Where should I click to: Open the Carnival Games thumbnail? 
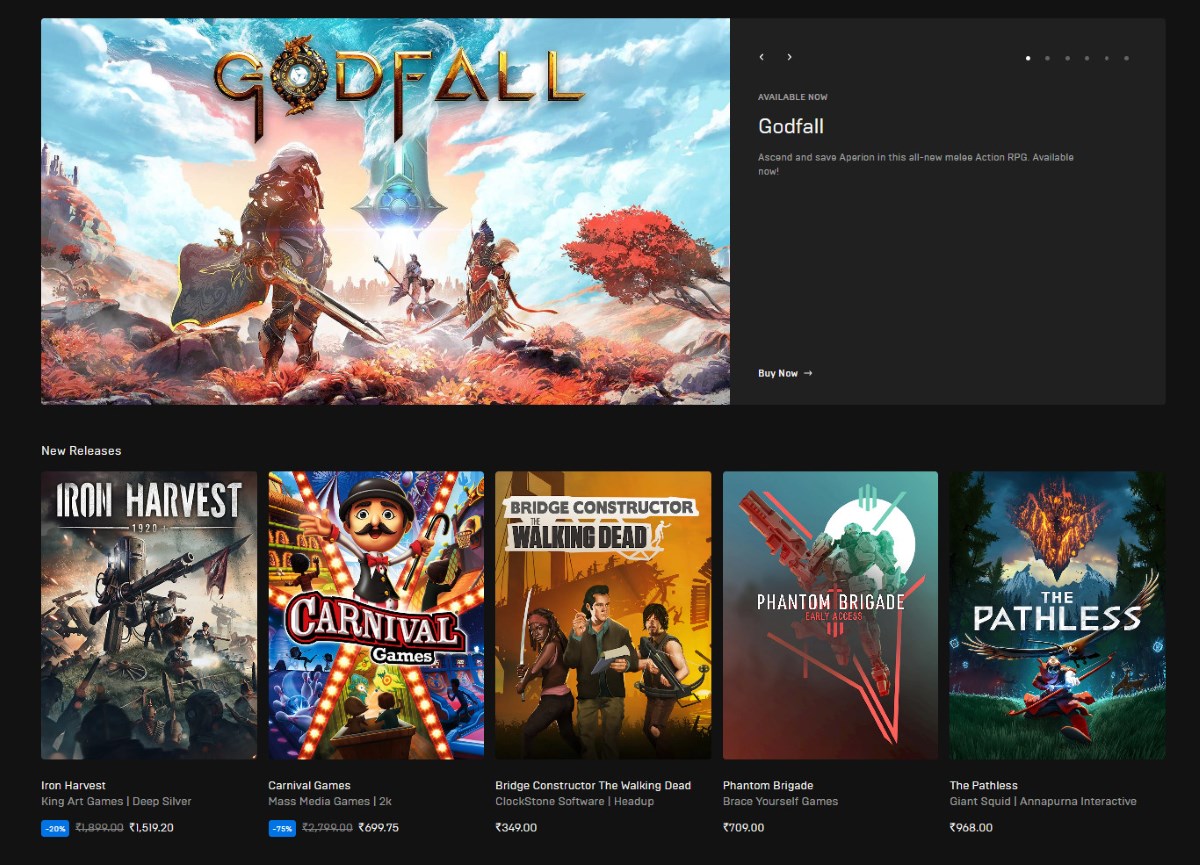375,614
